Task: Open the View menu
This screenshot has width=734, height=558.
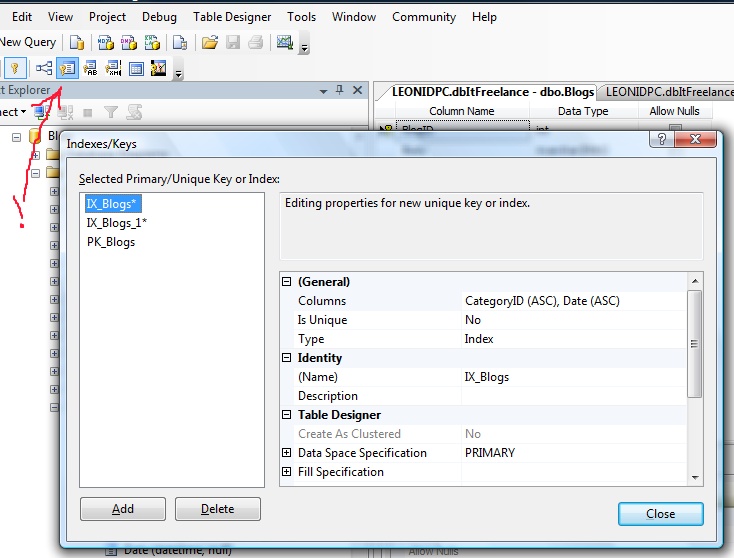Action: (60, 17)
